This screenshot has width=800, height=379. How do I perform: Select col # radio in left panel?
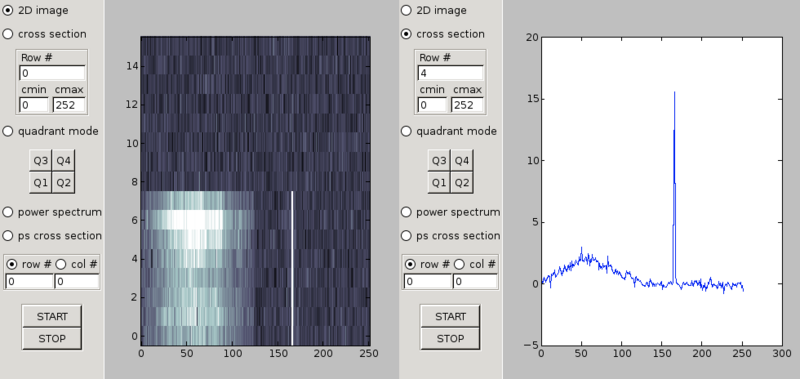pyautogui.click(x=61, y=264)
